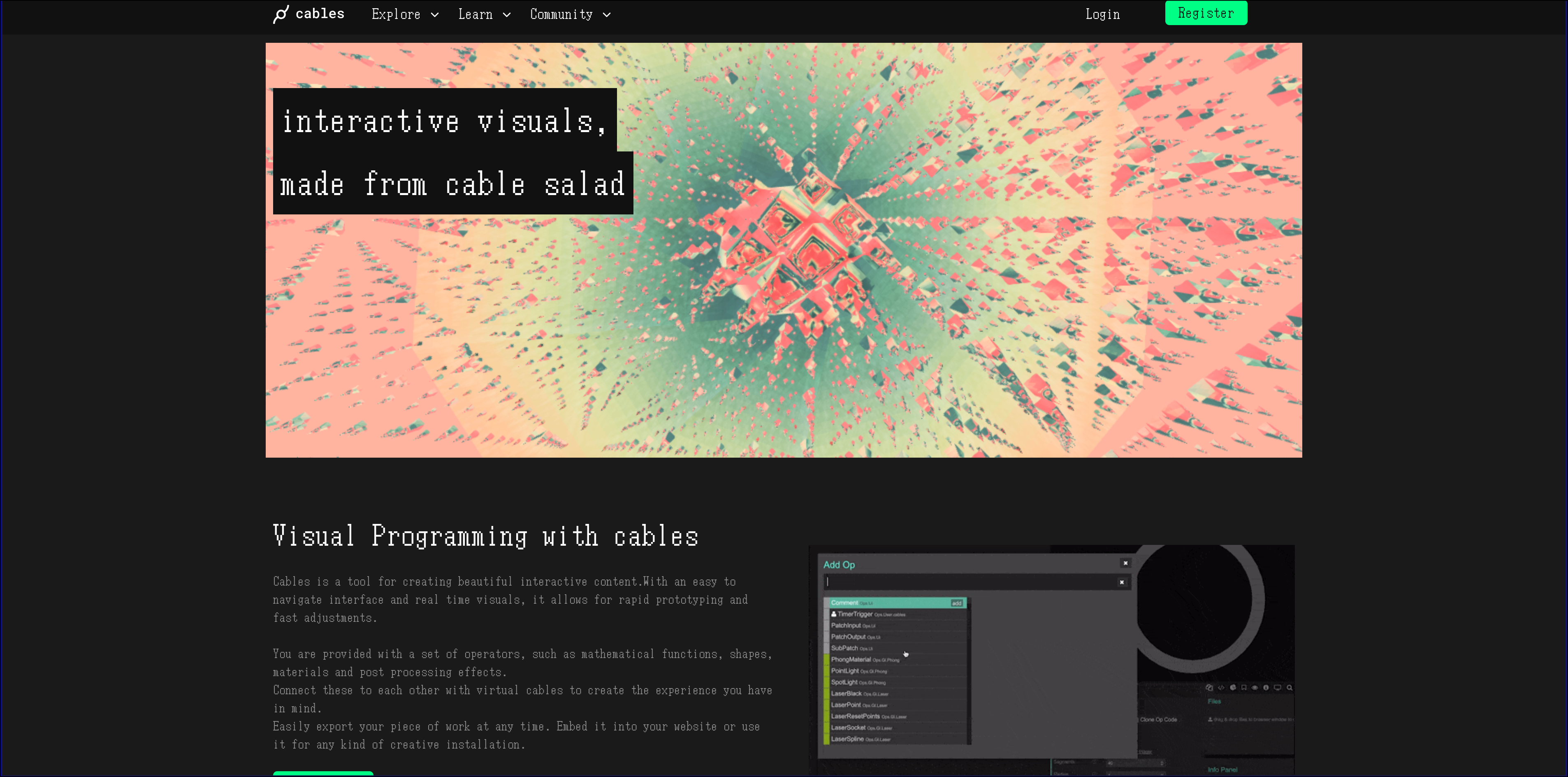This screenshot has height=777, width=1568.
Task: Open the Community dropdown
Action: tap(570, 15)
